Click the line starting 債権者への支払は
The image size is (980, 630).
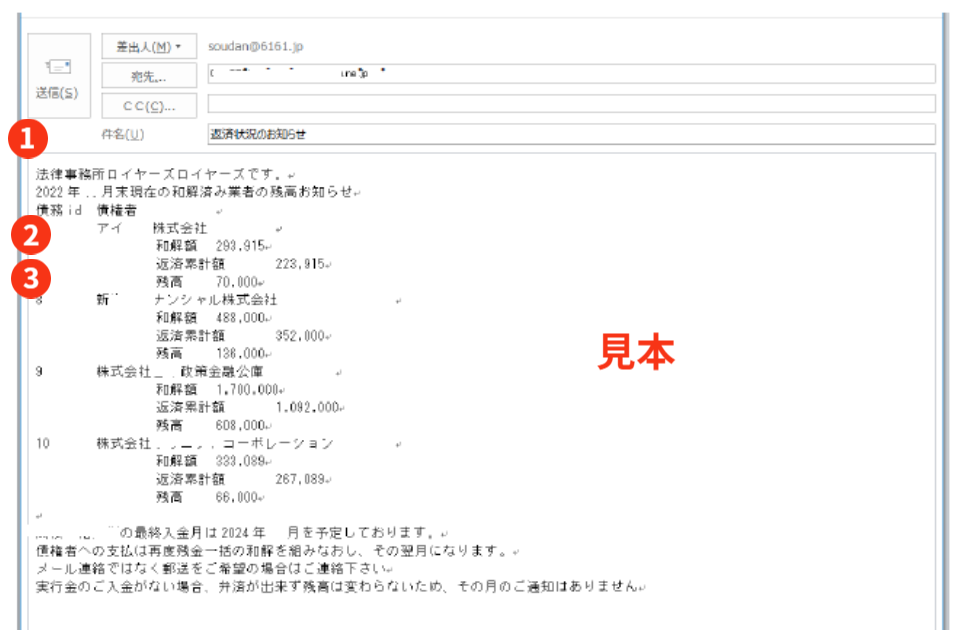[x=277, y=551]
